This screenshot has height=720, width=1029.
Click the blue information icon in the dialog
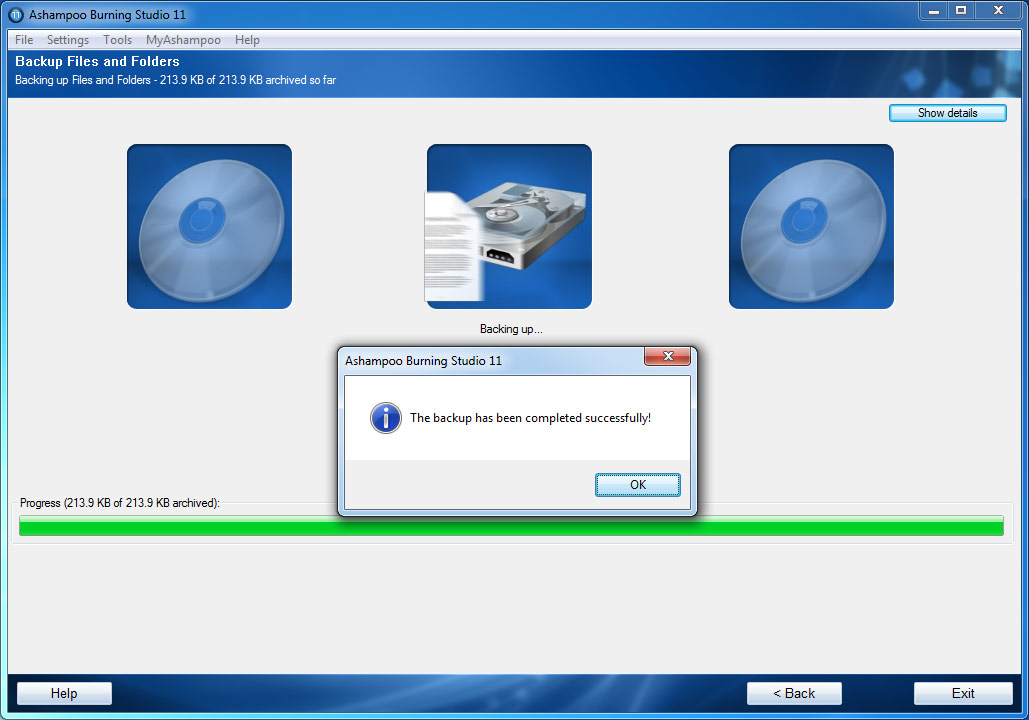point(386,418)
